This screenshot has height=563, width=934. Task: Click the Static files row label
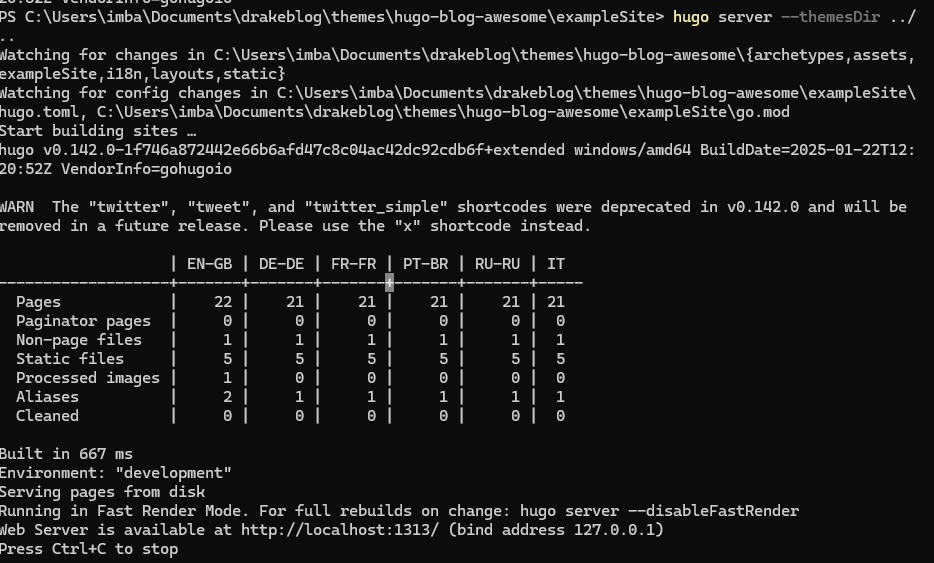pyautogui.click(x=70, y=359)
